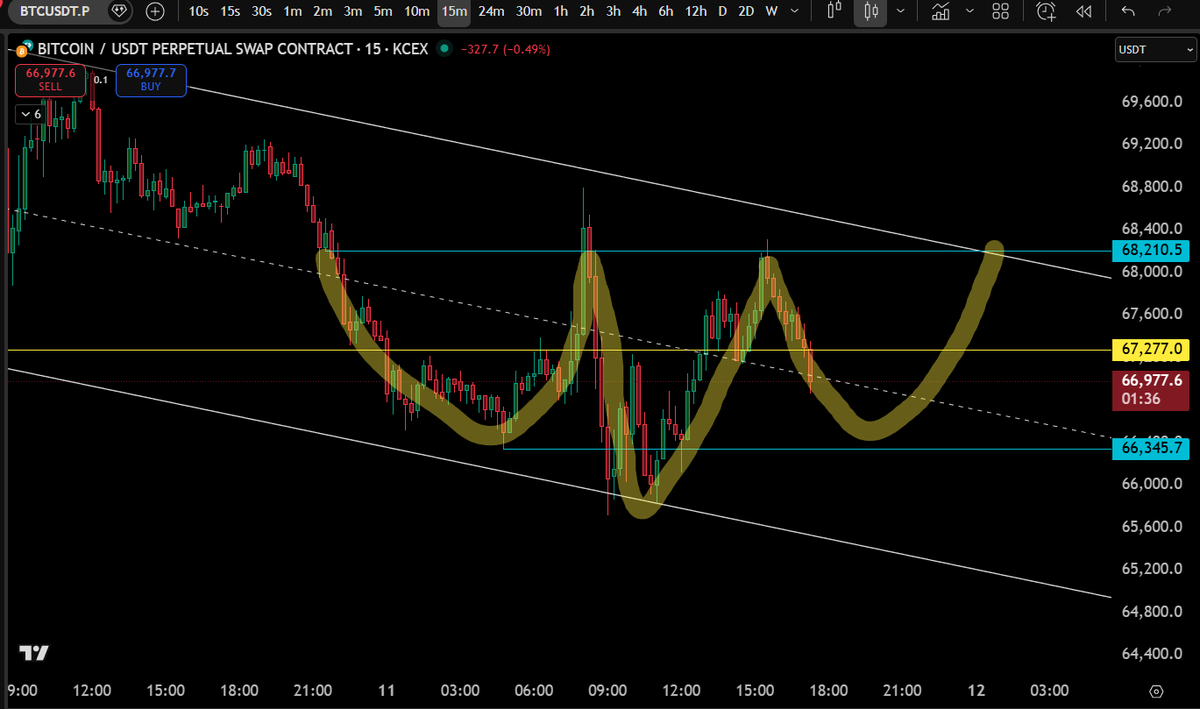The image size is (1200, 709).
Task: Start bar replay with the rewind icon
Action: 1083,11
